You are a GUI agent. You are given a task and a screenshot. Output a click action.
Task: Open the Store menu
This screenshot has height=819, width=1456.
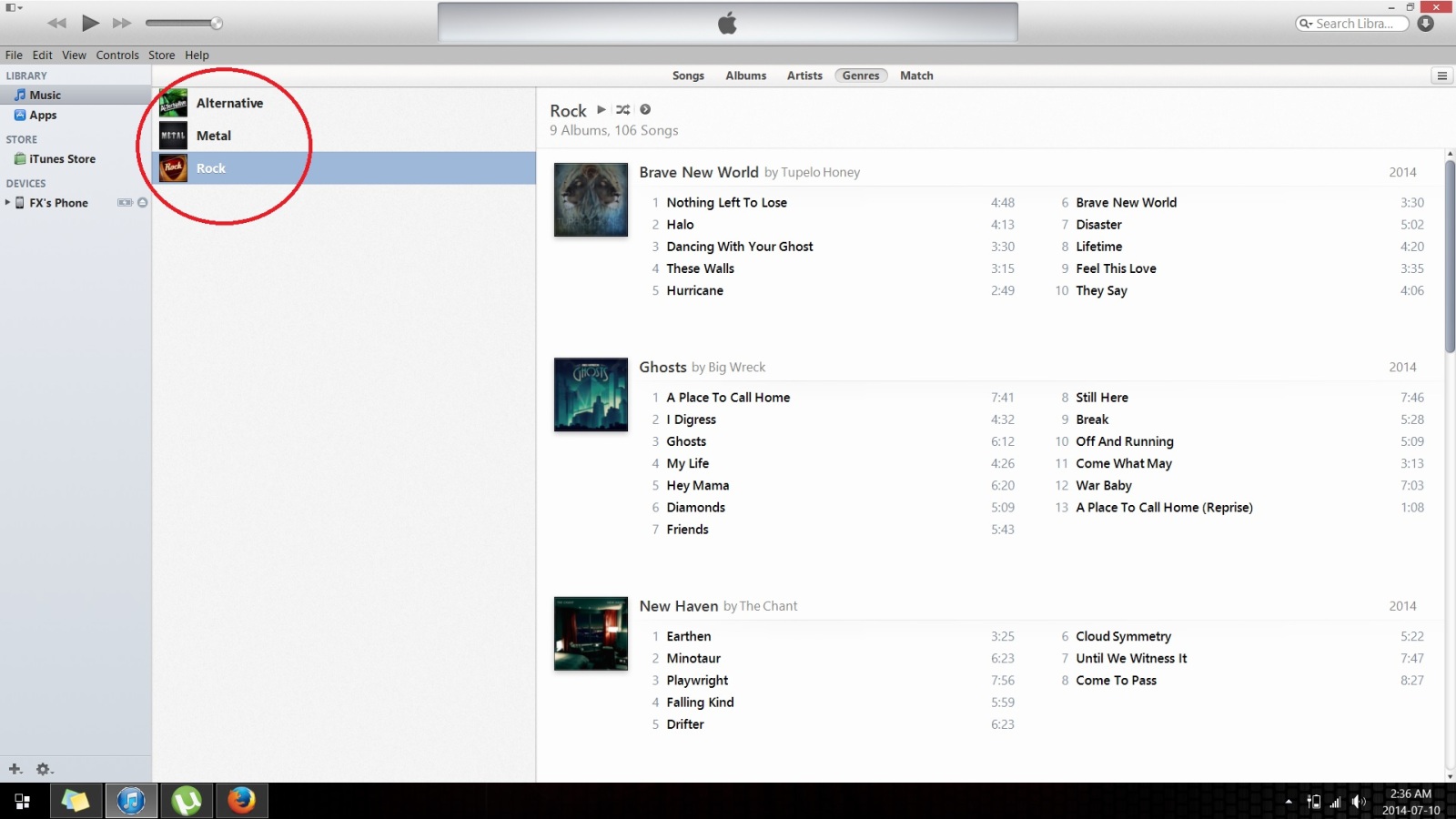(162, 55)
